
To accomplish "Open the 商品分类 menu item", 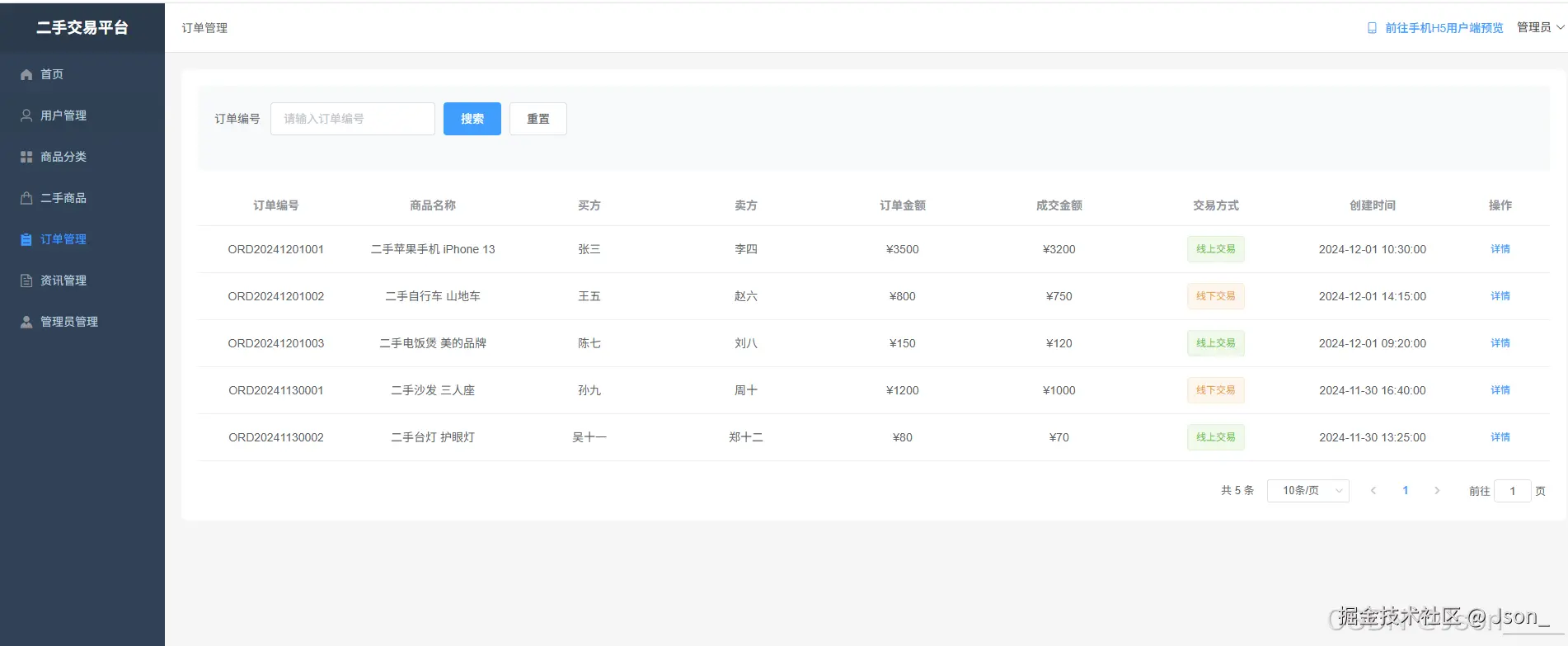I will point(82,157).
